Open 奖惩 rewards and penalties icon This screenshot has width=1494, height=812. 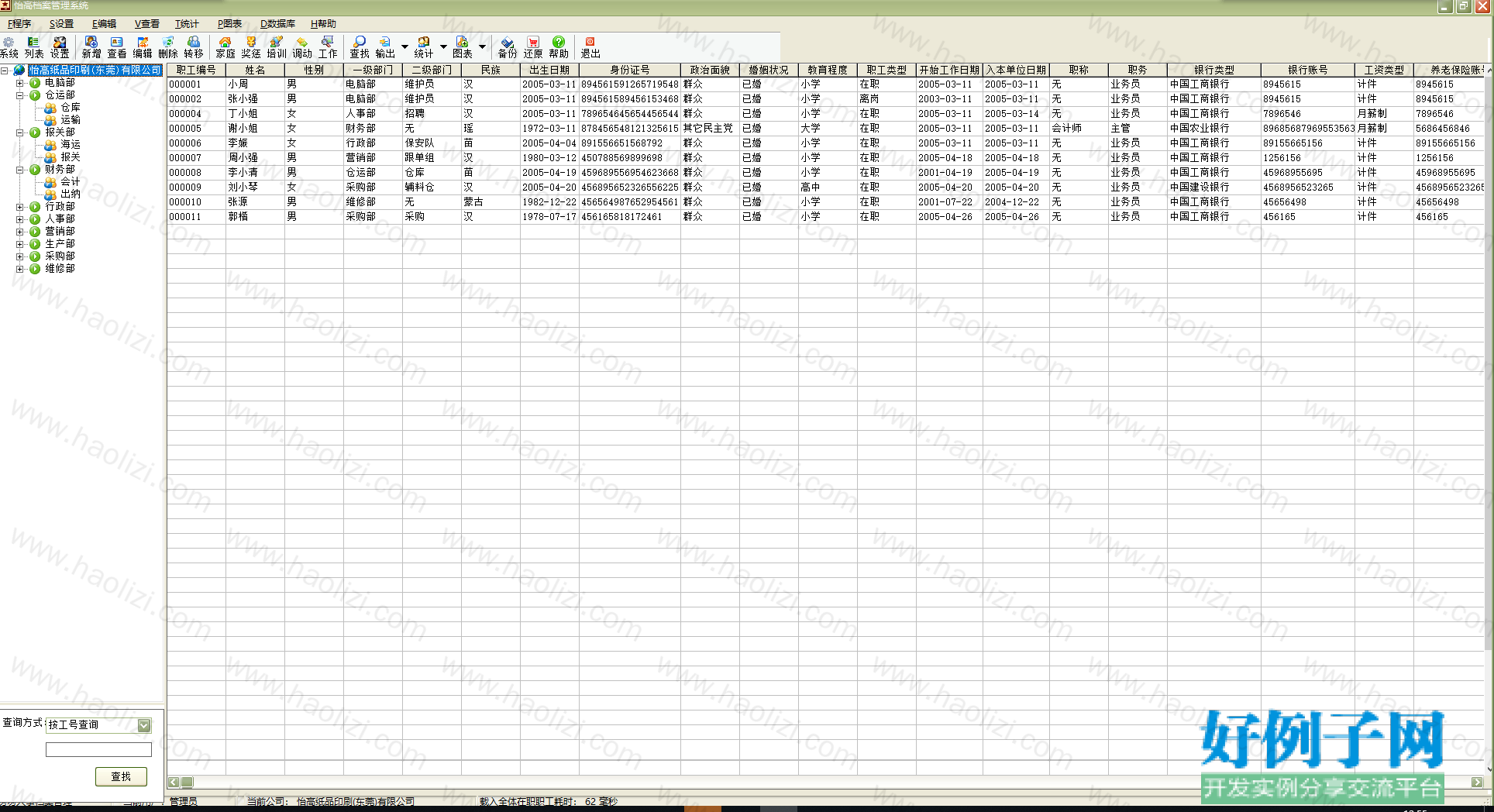[x=251, y=47]
